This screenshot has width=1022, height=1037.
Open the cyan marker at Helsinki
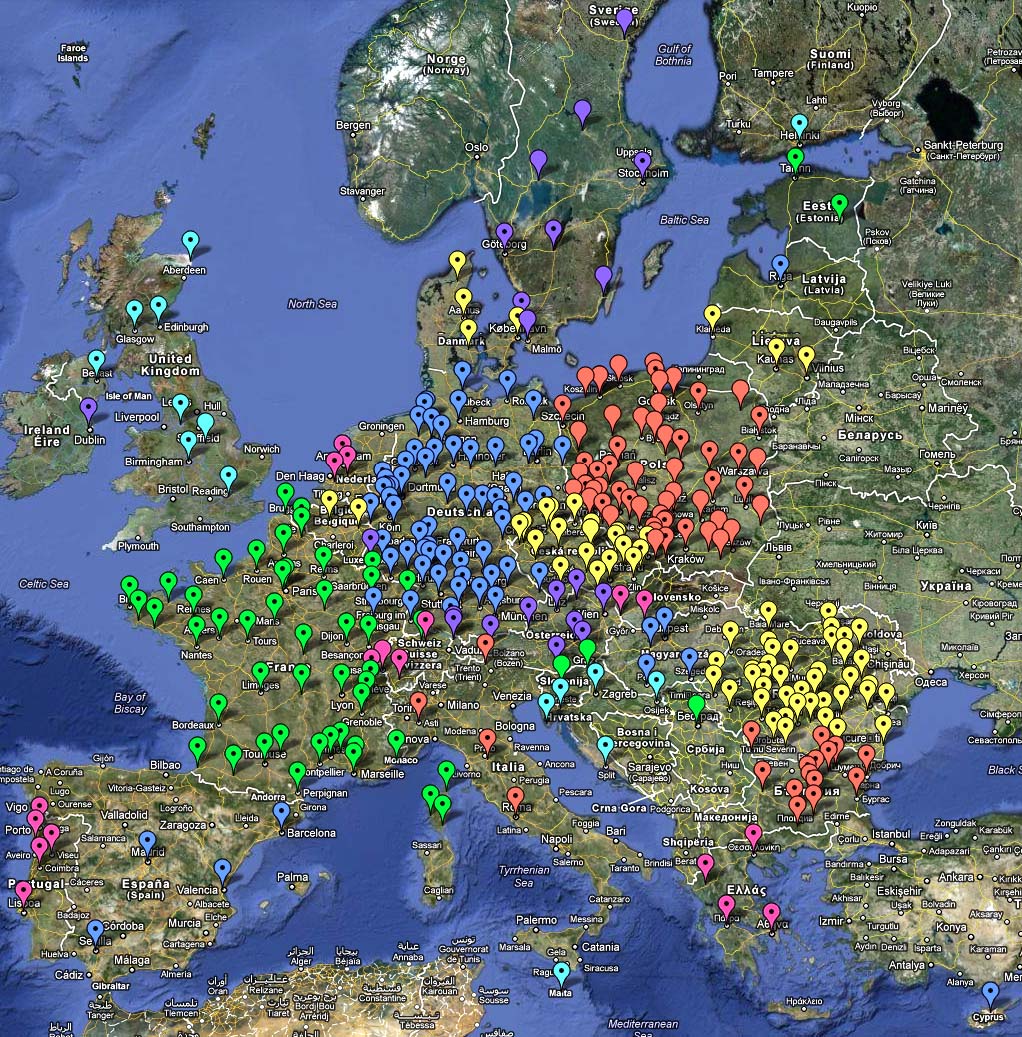click(x=799, y=125)
